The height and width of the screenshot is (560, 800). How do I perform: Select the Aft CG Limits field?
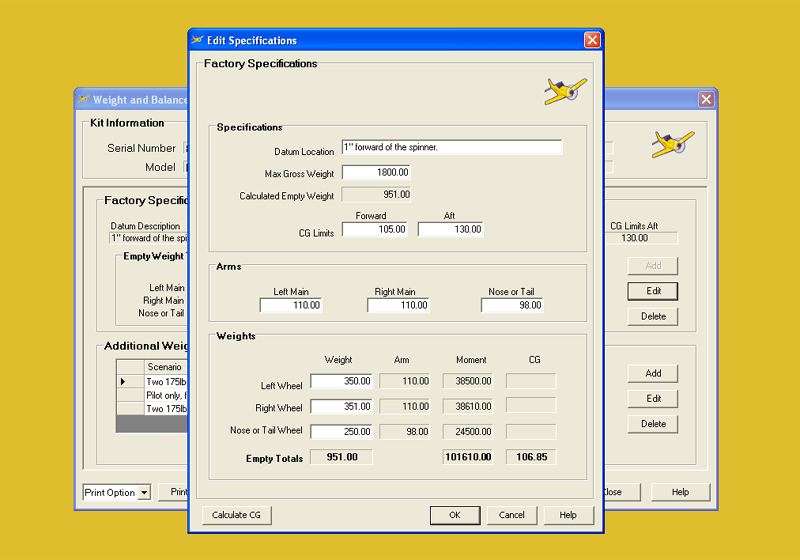(x=450, y=229)
